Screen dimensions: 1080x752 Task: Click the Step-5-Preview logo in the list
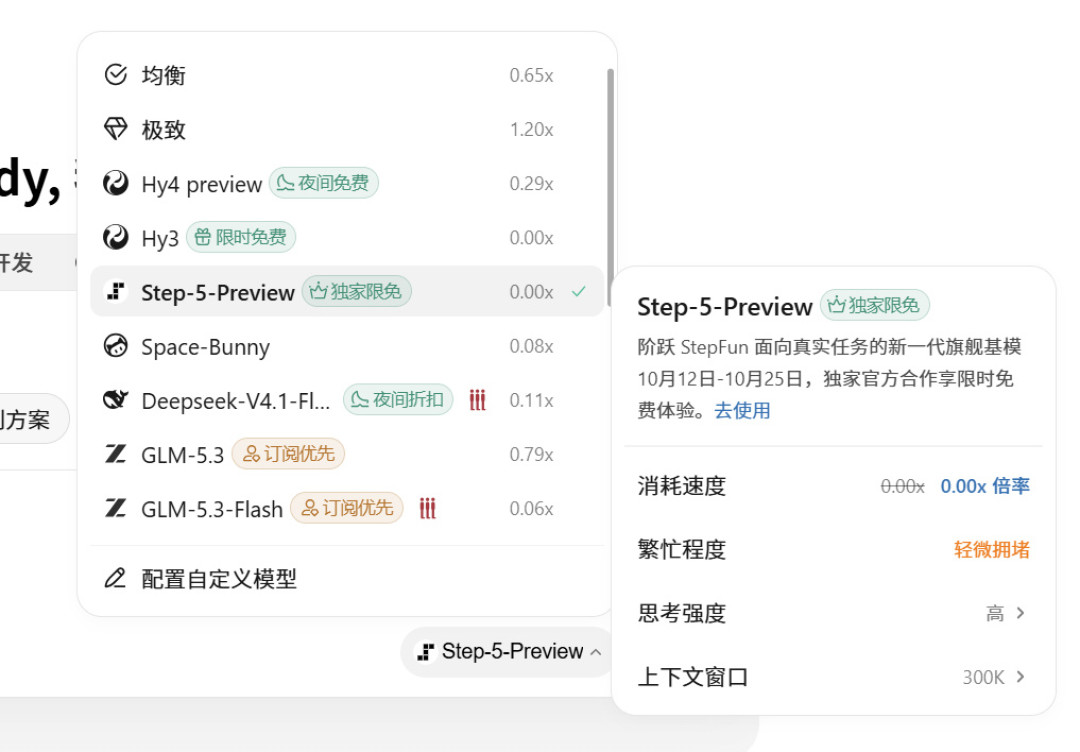[x=115, y=291]
